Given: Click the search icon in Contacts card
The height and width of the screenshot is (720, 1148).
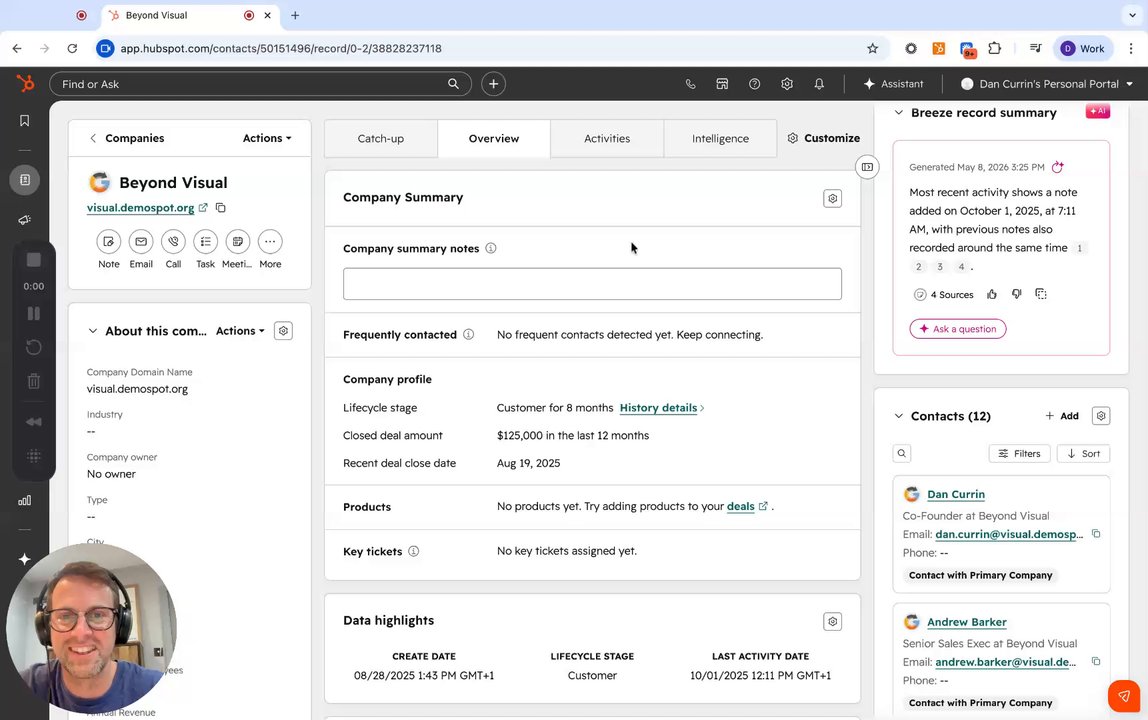Looking at the screenshot, I should tap(901, 453).
